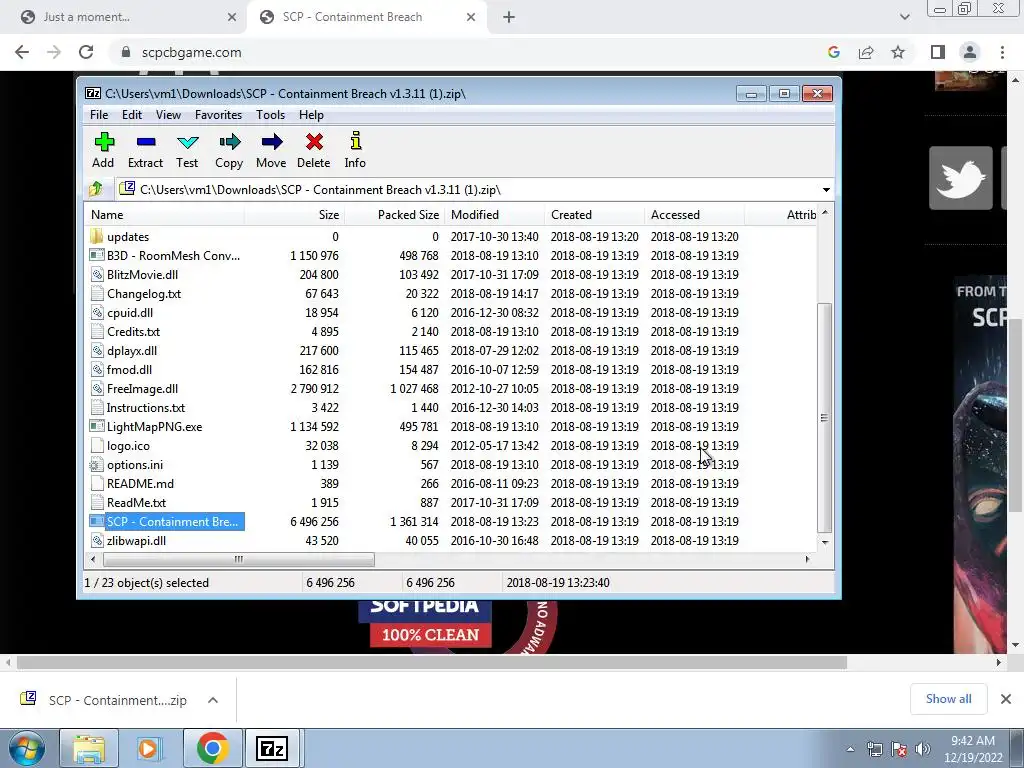
Task: Select LightMapPNG.exe file icon
Action: tap(97, 426)
